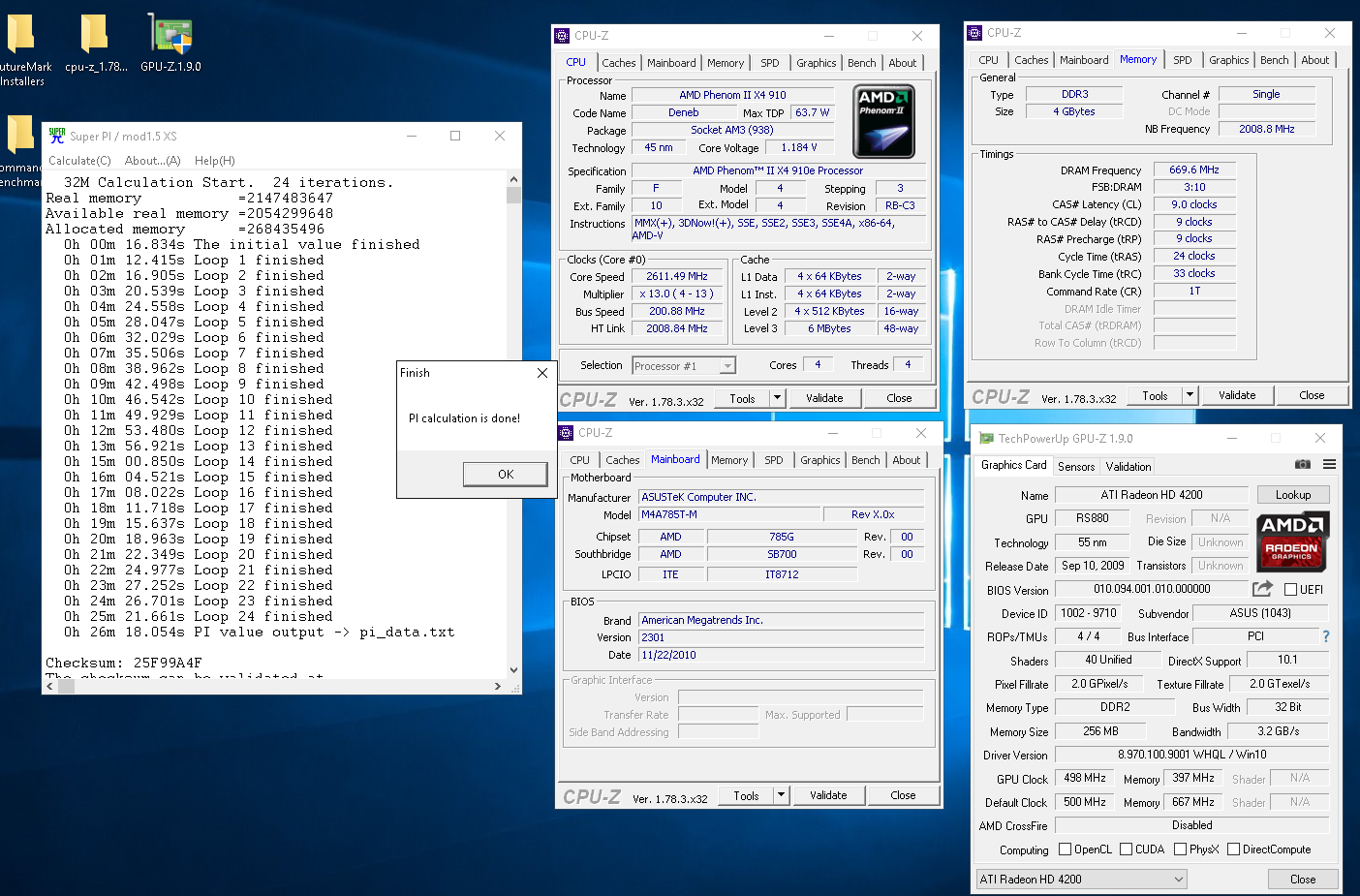This screenshot has width=1360, height=896.
Task: Click the Checksum: 25F99A4F line
Action: [x=124, y=664]
